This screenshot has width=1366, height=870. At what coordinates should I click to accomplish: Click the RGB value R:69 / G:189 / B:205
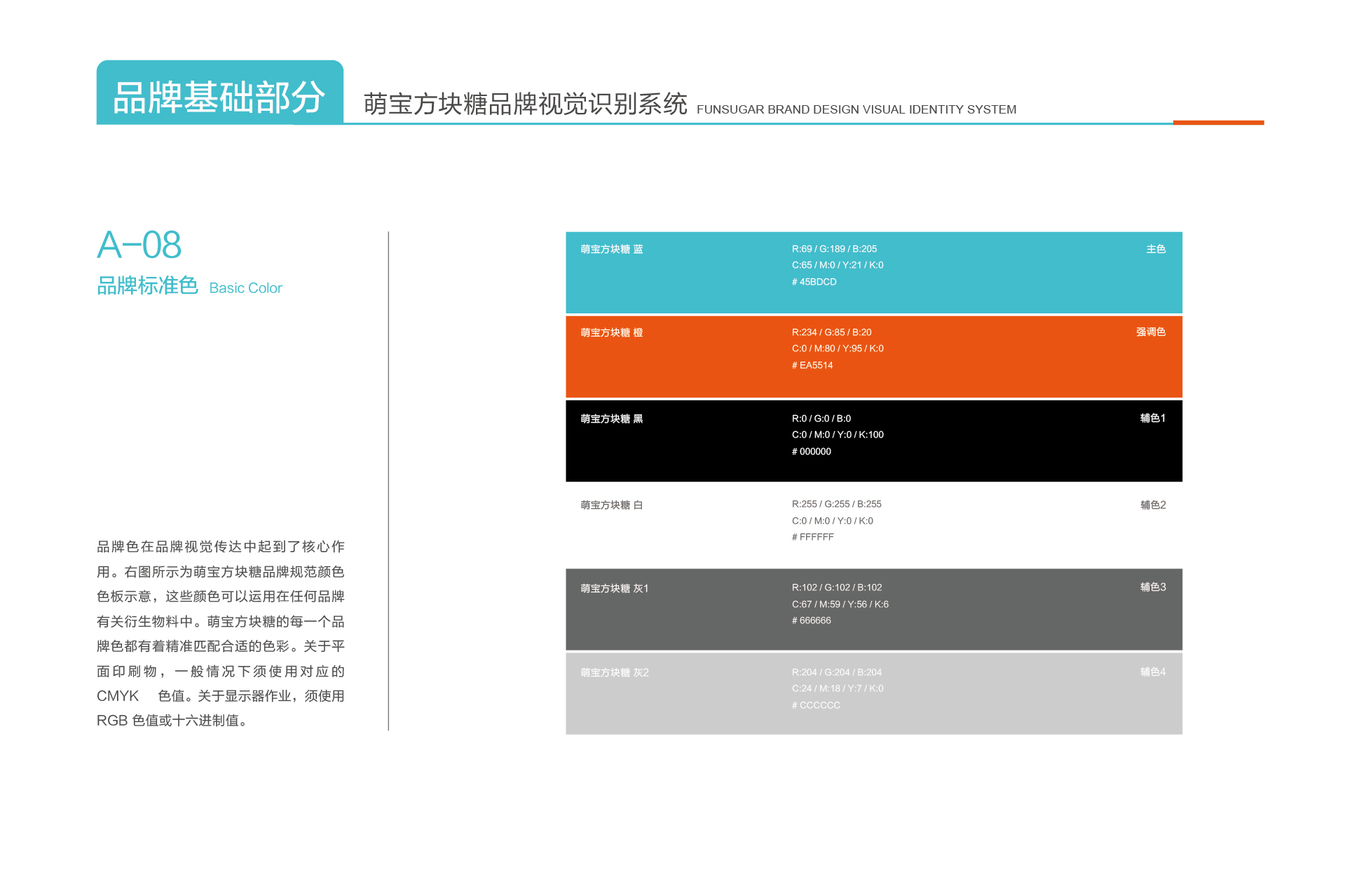click(x=834, y=248)
